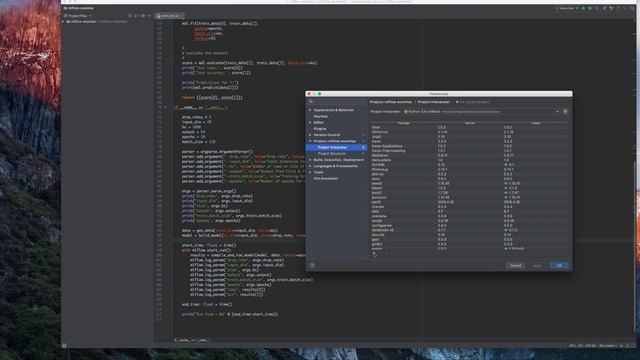Select the chardet package row
Viewport: 640px width, 360px height.
click(469, 207)
